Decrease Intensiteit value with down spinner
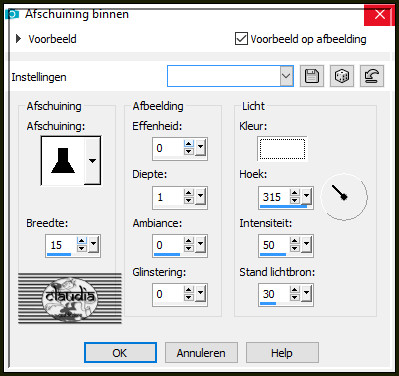The image size is (399, 376). point(295,249)
